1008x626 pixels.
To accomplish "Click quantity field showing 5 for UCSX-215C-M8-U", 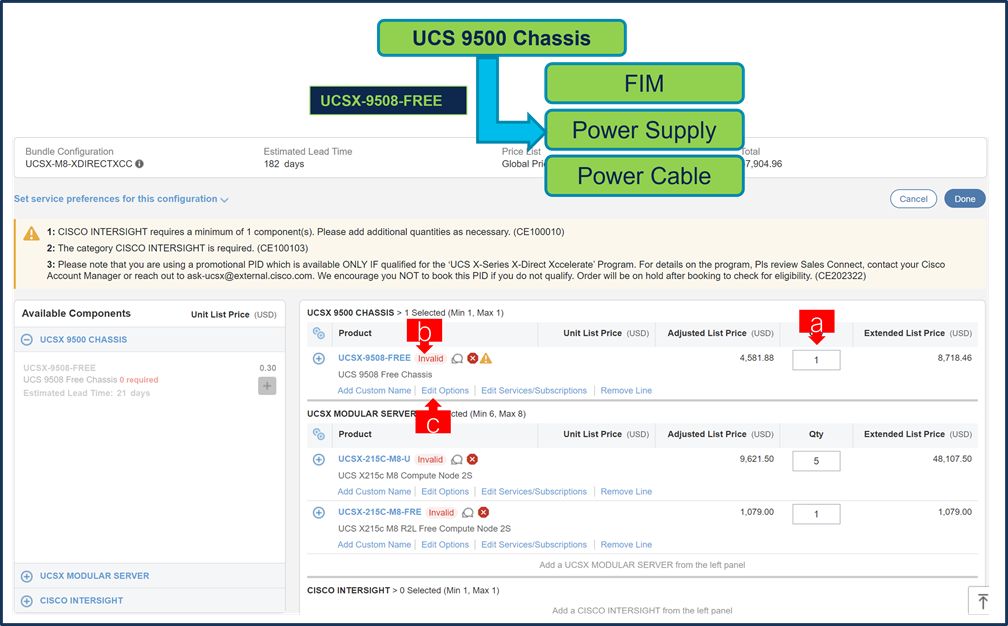I will pos(816,461).
